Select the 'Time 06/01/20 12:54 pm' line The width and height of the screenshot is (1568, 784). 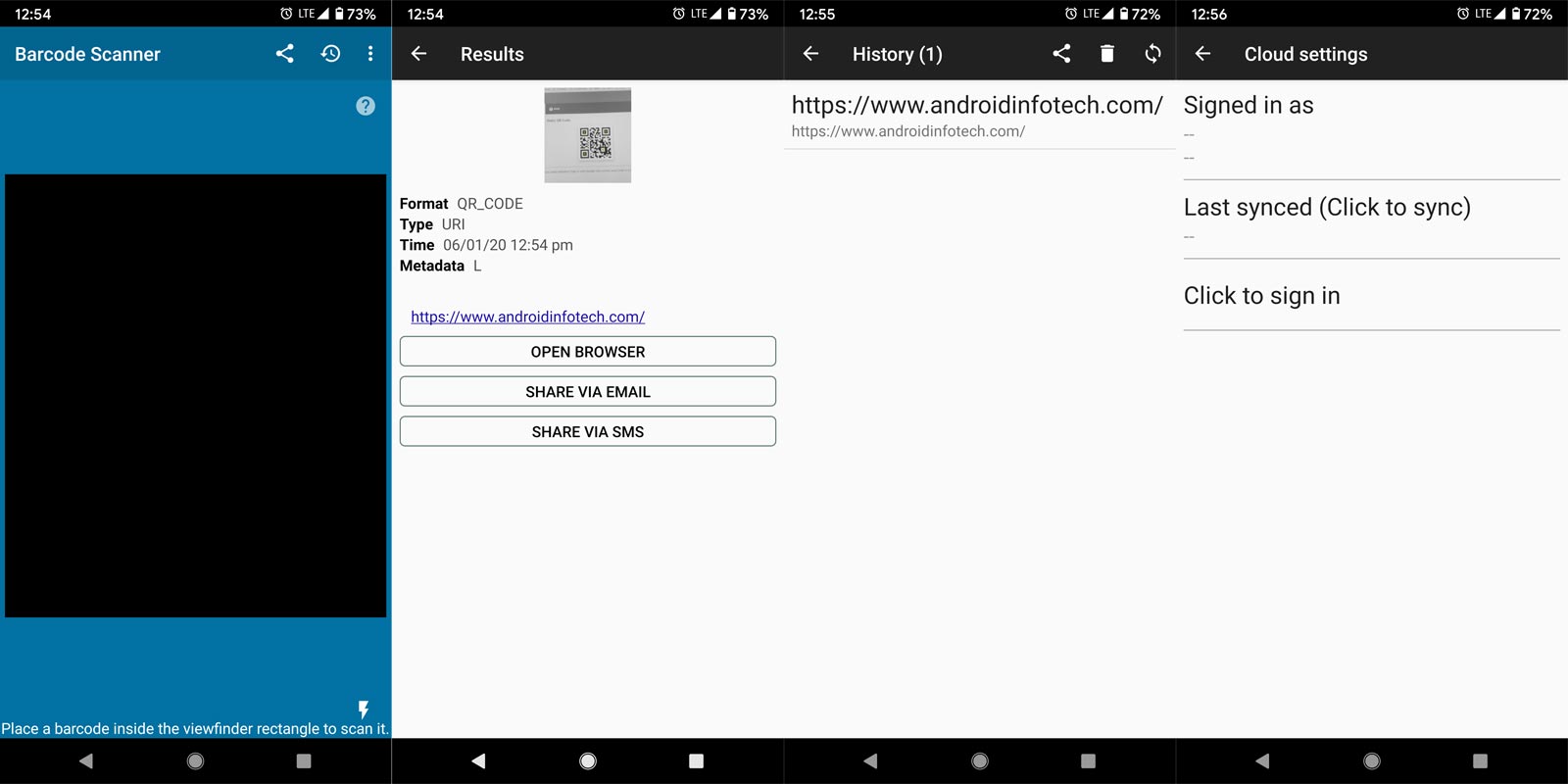(486, 245)
